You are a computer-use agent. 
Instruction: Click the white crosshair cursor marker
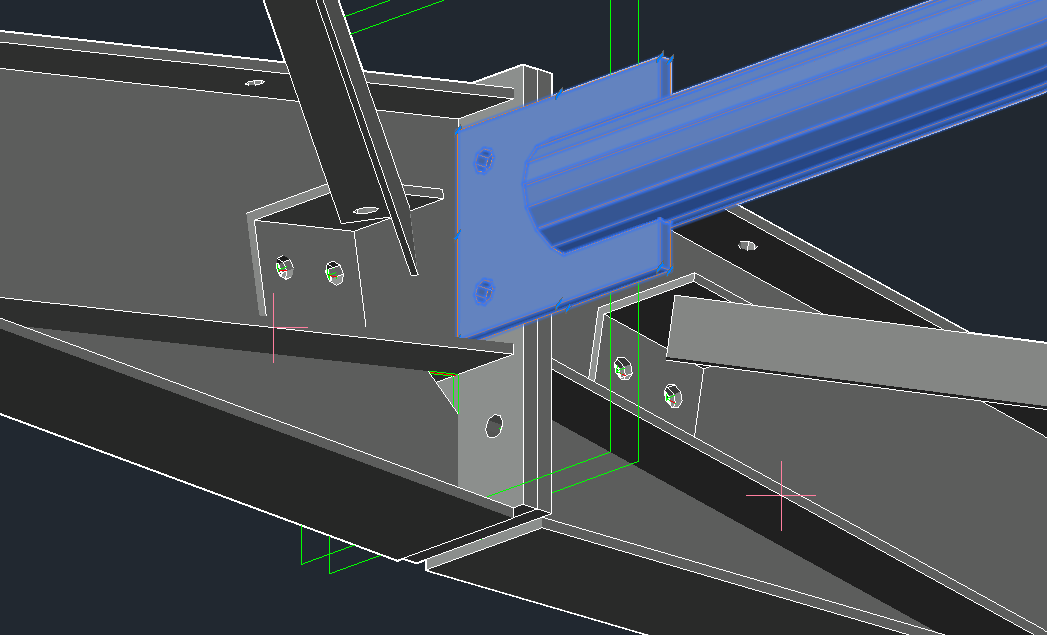tap(781, 495)
